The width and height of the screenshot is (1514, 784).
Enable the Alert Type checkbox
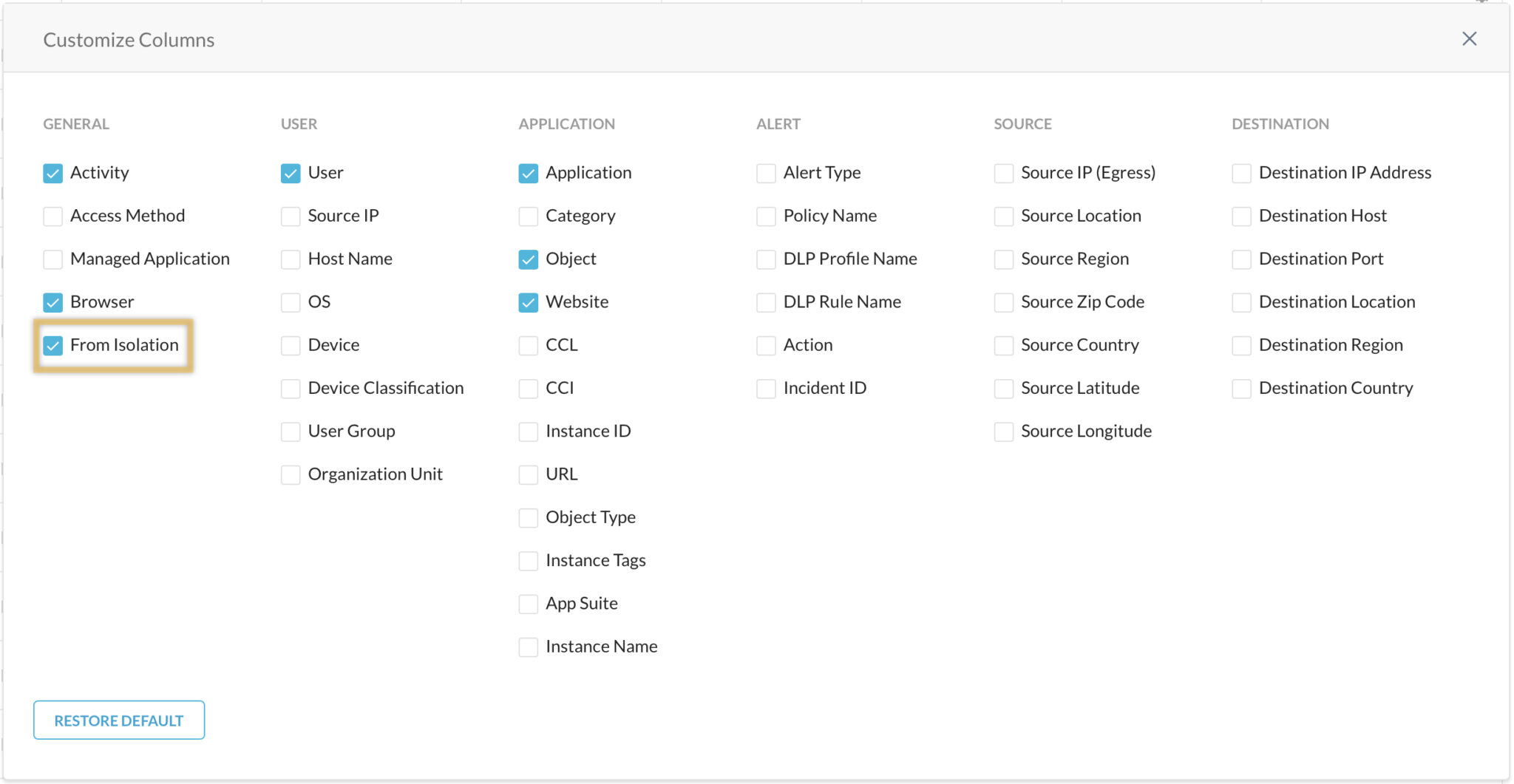click(767, 174)
